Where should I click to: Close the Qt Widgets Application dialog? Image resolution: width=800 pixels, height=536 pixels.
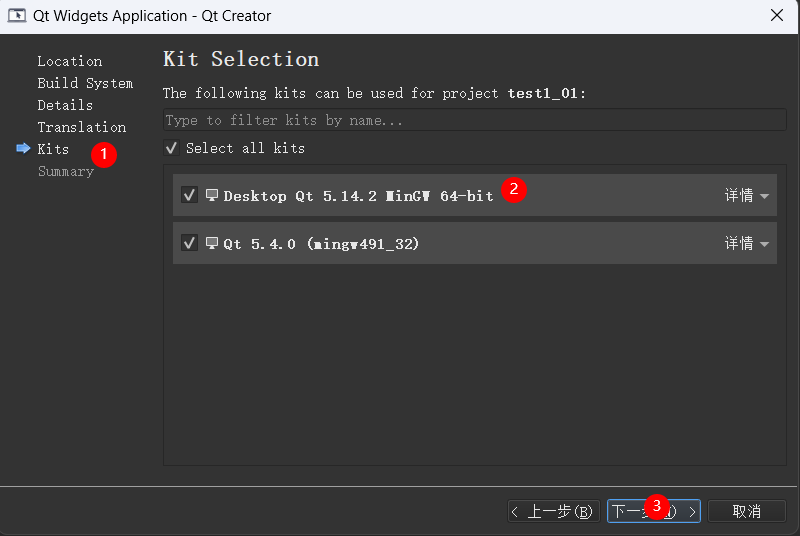pyautogui.click(x=776, y=15)
